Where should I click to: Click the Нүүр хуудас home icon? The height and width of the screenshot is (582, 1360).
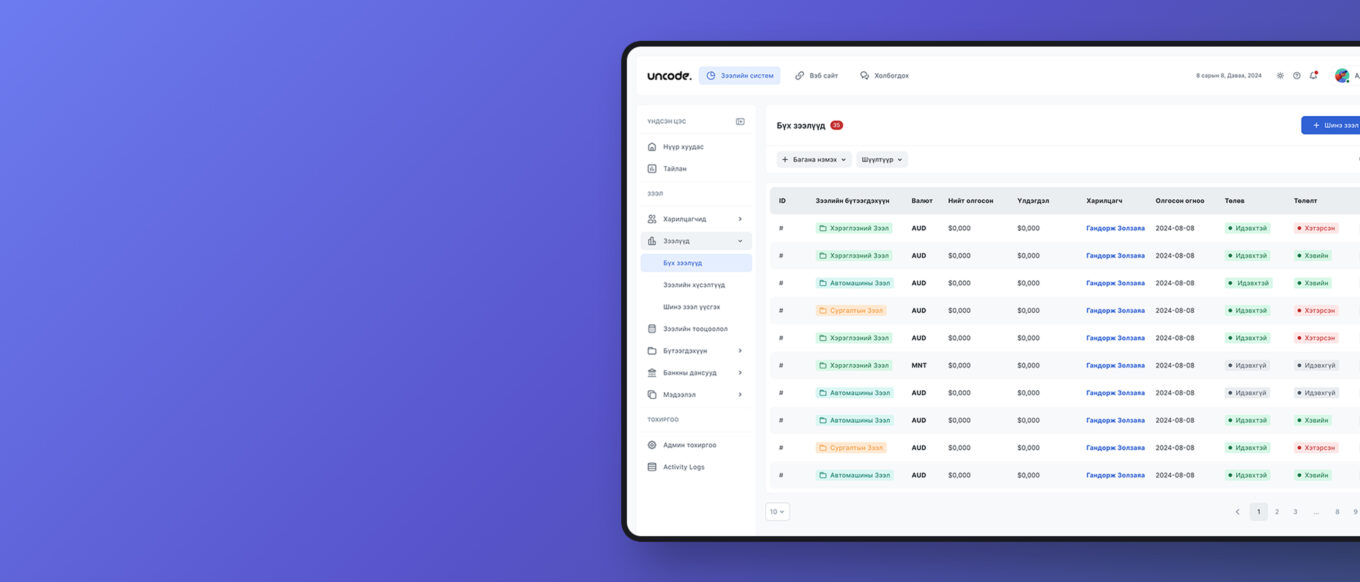pos(652,147)
